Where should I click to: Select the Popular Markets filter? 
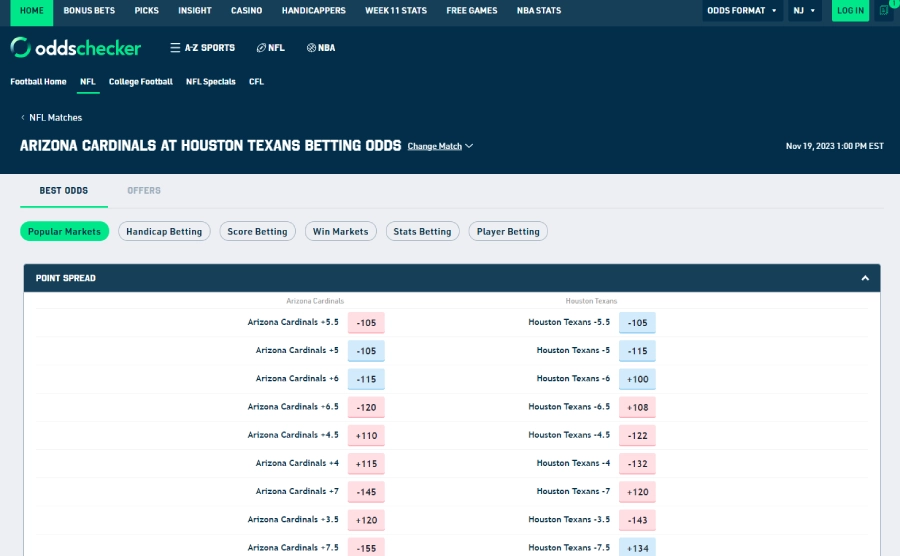coord(64,231)
